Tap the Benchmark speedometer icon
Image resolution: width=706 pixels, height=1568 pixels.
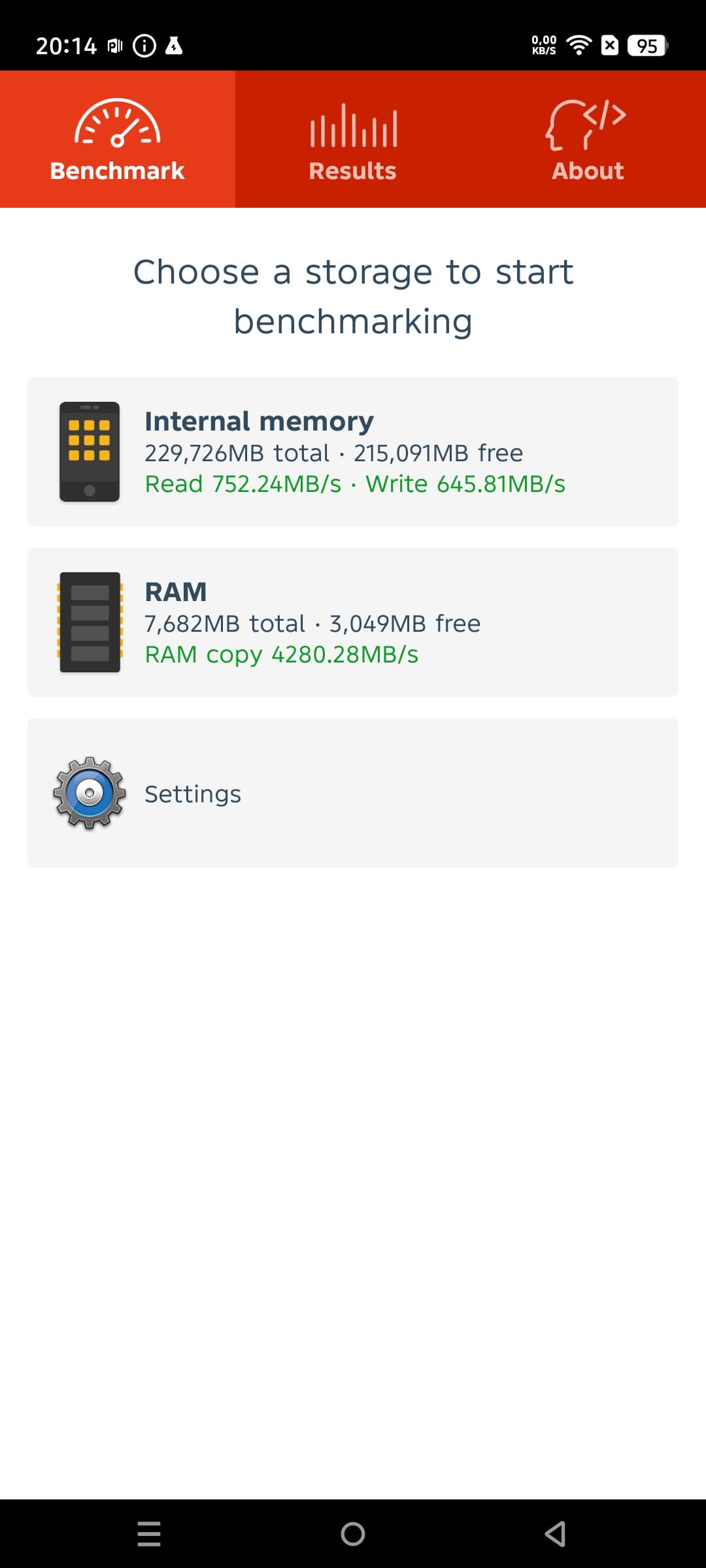point(118,123)
